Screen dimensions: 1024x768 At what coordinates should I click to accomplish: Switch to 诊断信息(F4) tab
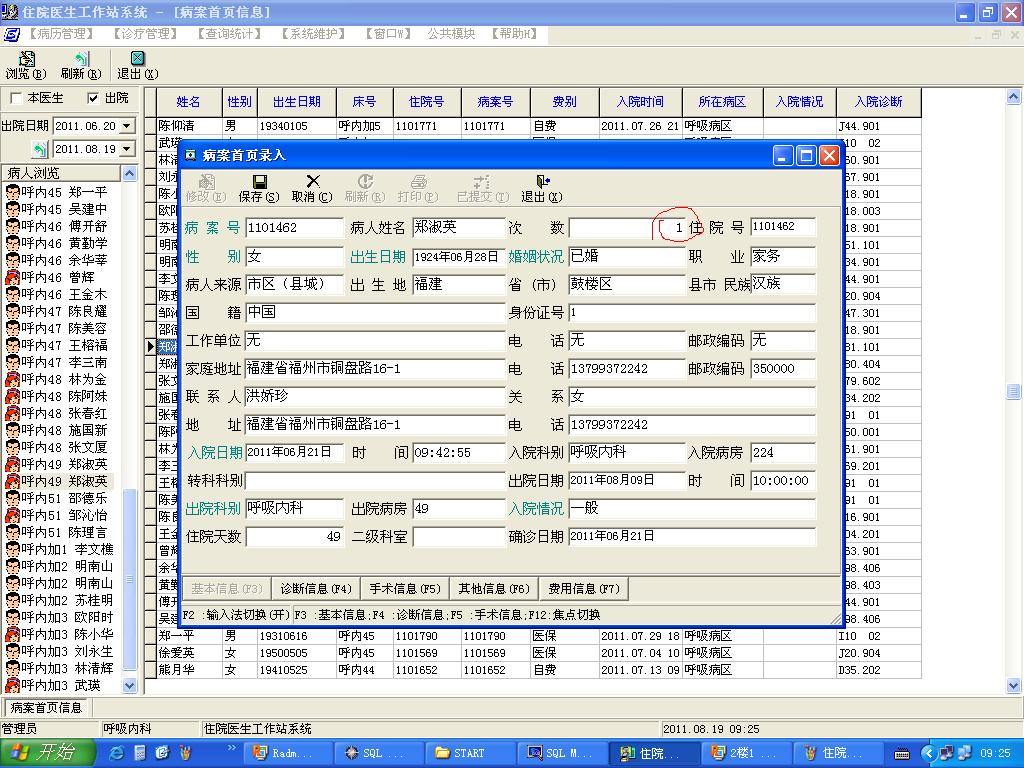click(316, 588)
